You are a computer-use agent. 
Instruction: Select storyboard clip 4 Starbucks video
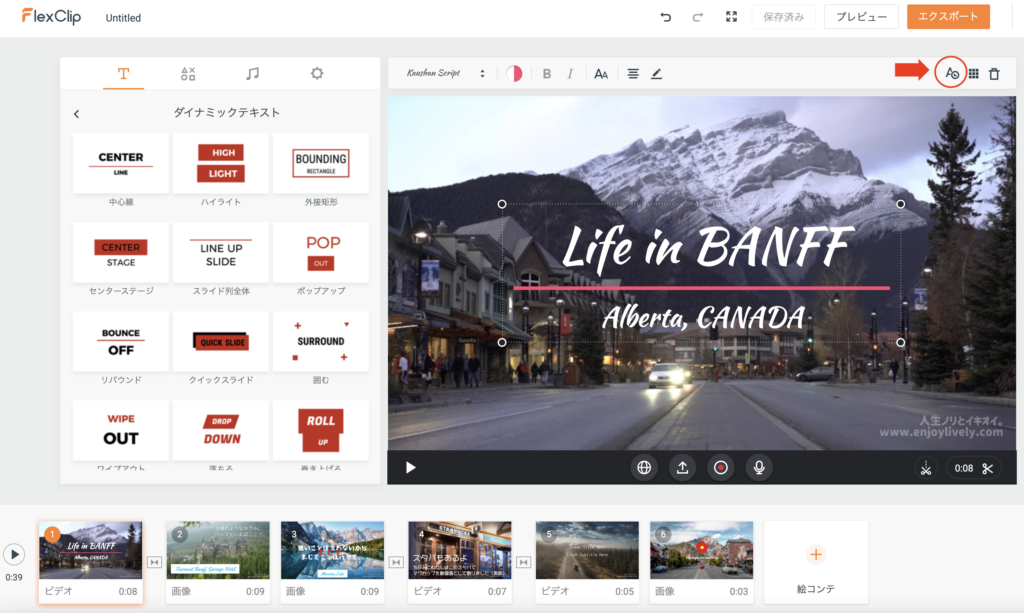[x=460, y=562]
